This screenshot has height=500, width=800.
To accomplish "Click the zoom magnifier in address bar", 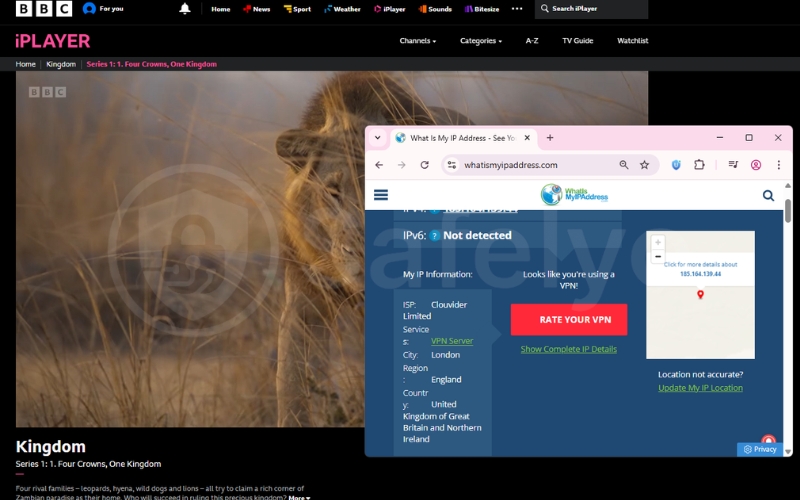I will pyautogui.click(x=623, y=165).
